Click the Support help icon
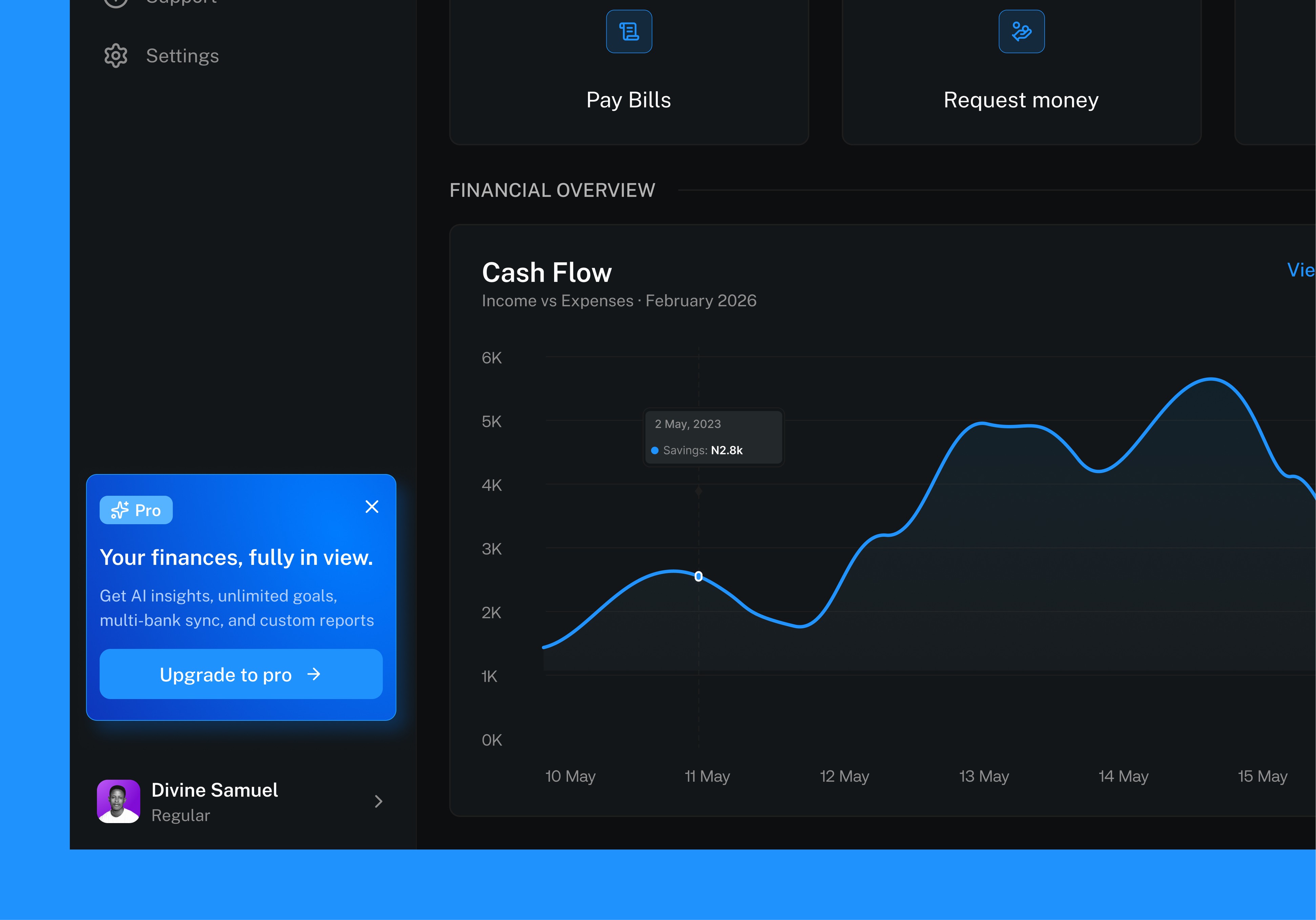The height and width of the screenshot is (920, 1316). (x=116, y=1)
